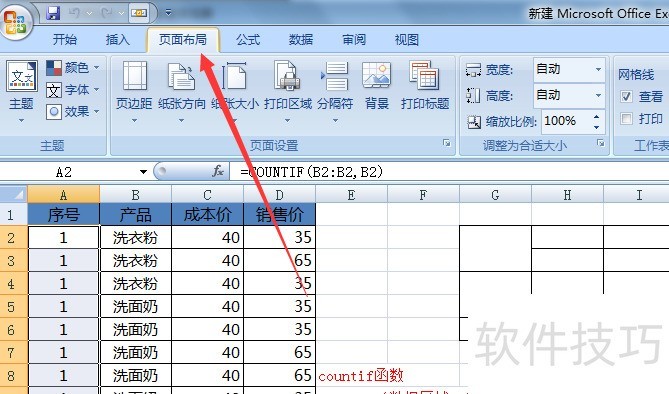Viewport: 669px width, 394px height.
Task: Customize the quick access toolbar dropdown
Action: point(168,13)
